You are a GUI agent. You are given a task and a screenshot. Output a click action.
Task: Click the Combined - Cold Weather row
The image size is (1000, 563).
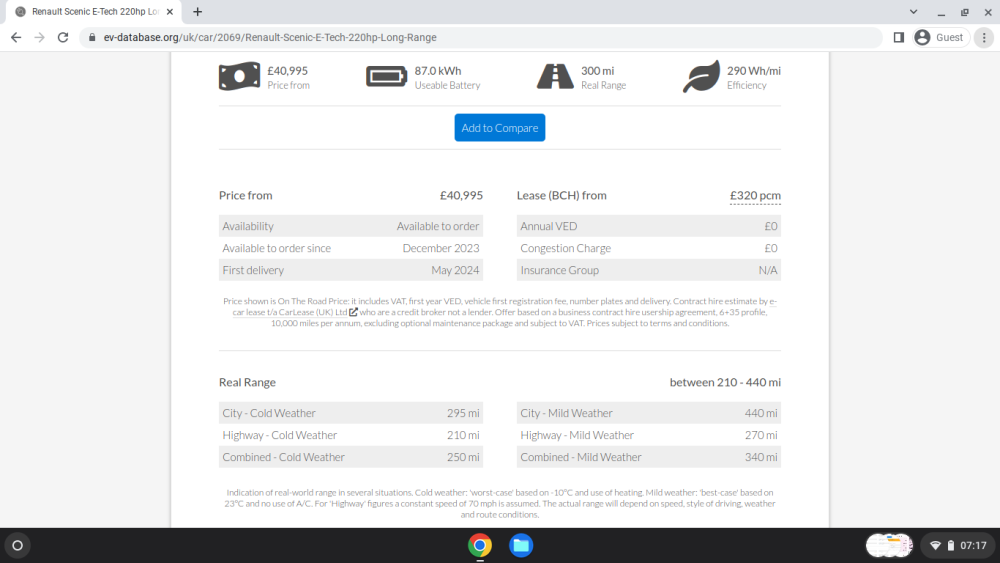pos(351,457)
